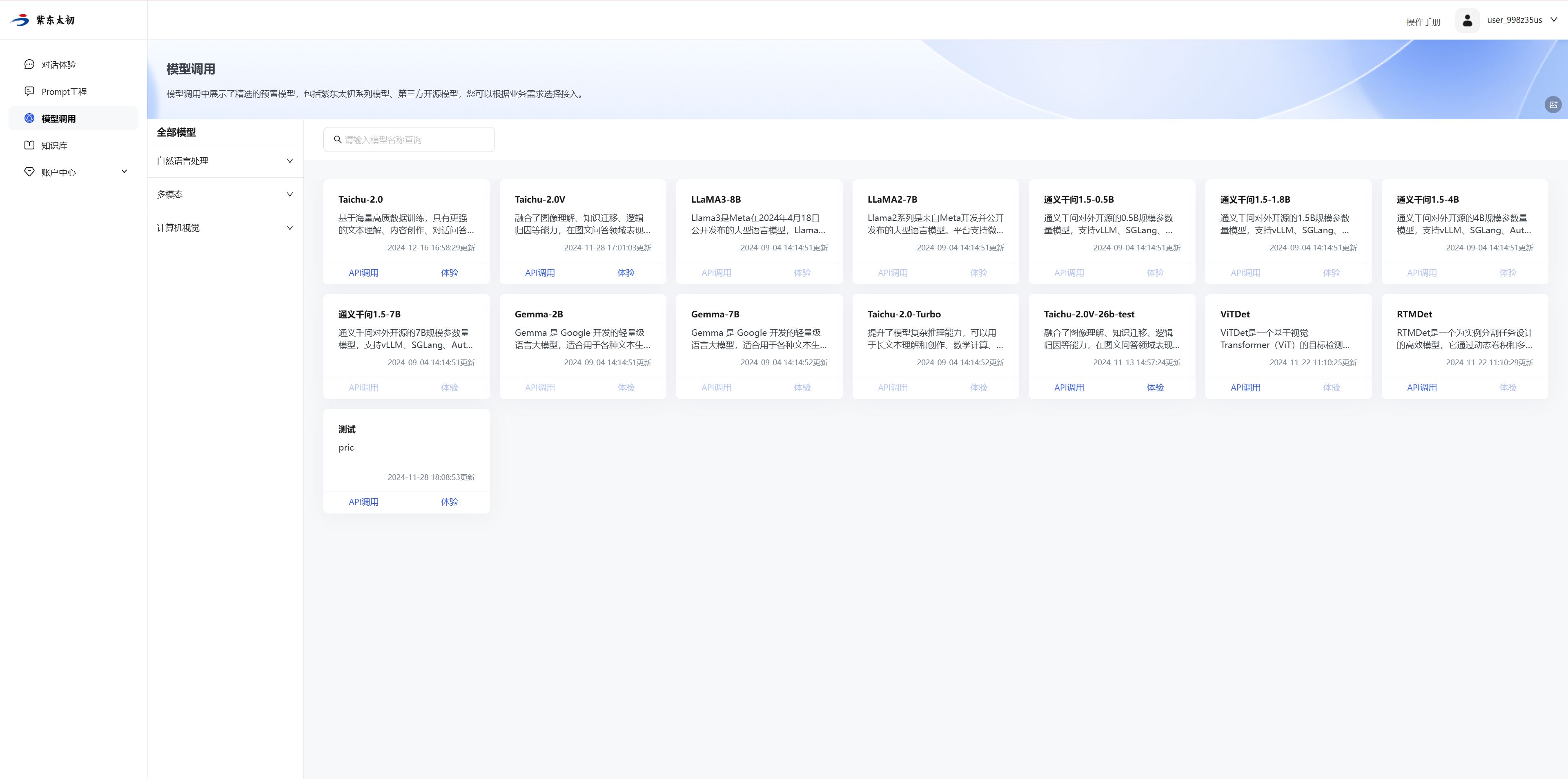The width and height of the screenshot is (1568, 779).
Task: Focus the model name search field
Action: [x=414, y=139]
